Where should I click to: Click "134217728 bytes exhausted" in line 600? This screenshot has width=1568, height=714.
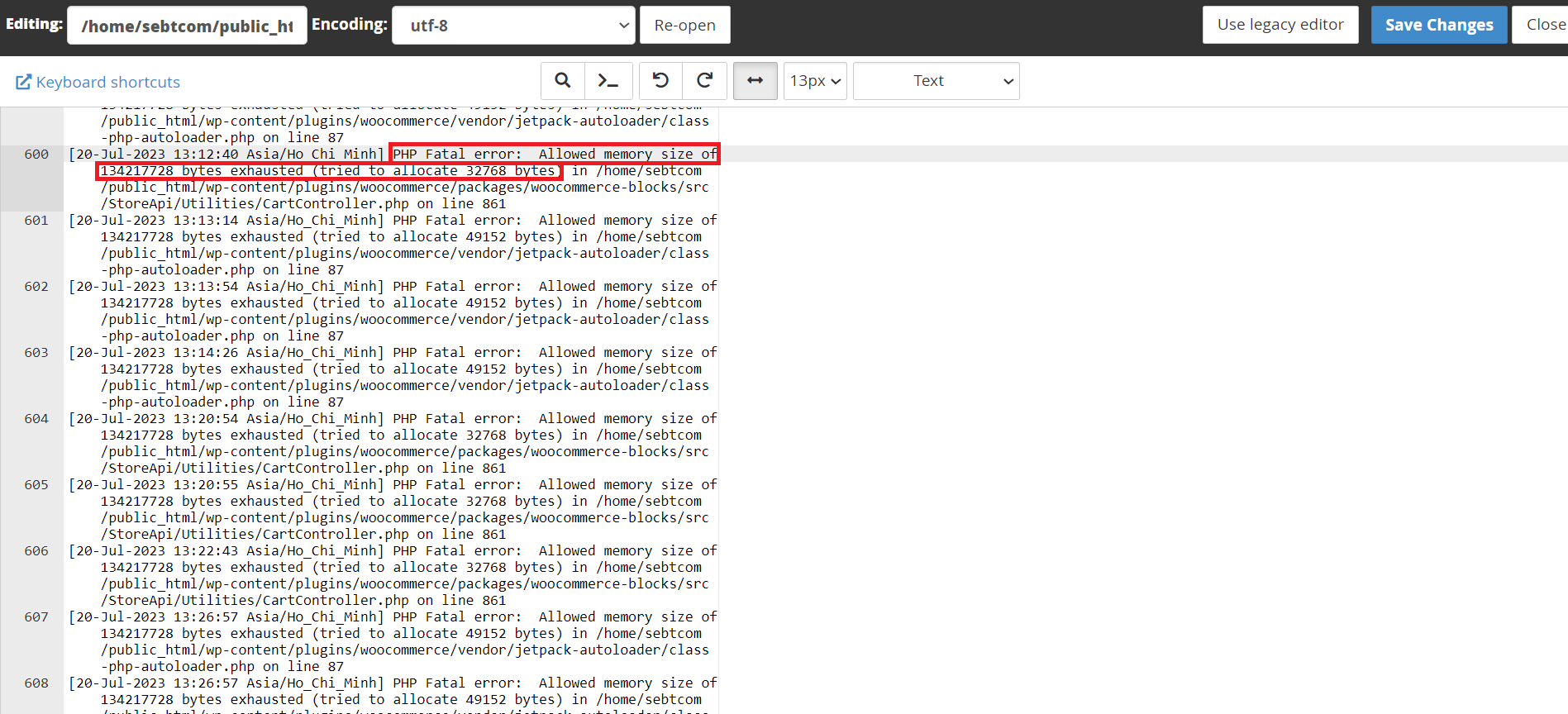tap(203, 171)
